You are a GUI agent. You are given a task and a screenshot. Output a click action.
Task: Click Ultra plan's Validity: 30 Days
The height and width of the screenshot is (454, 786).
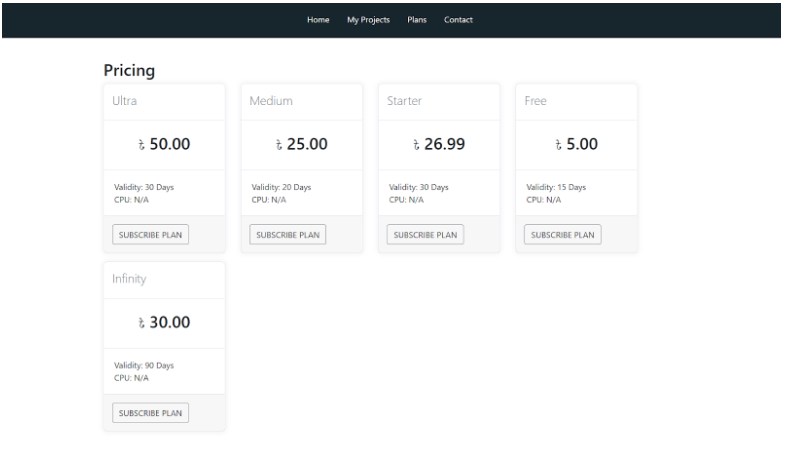coord(144,187)
